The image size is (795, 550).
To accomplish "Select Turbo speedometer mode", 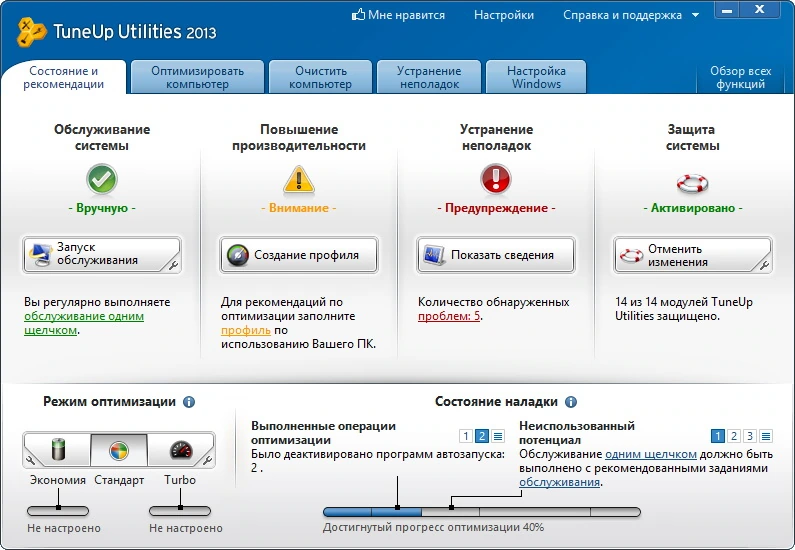I will (180, 450).
